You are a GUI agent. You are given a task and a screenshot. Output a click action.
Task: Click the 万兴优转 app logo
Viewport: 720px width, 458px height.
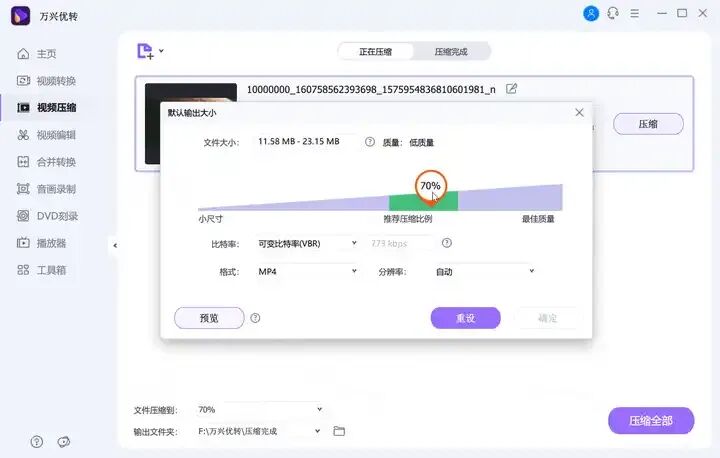tap(20, 16)
